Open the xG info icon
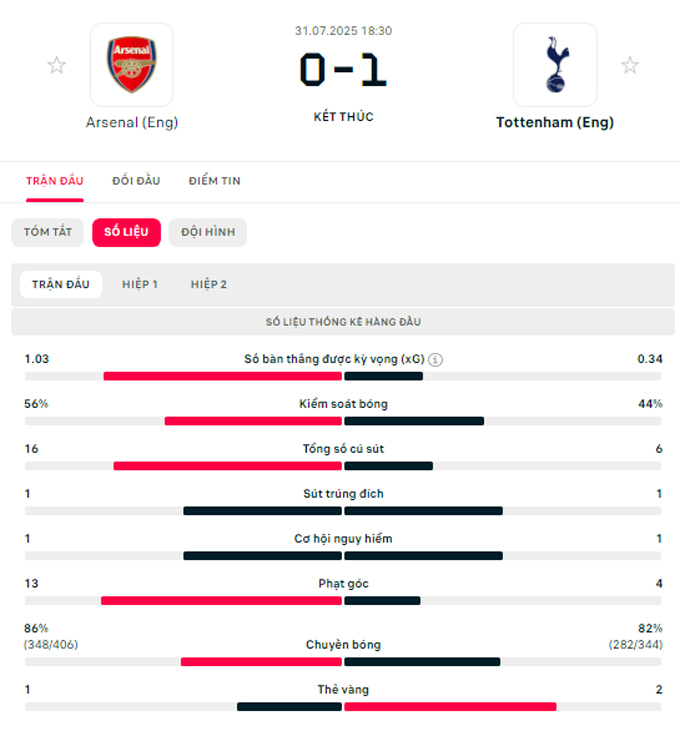 (436, 360)
